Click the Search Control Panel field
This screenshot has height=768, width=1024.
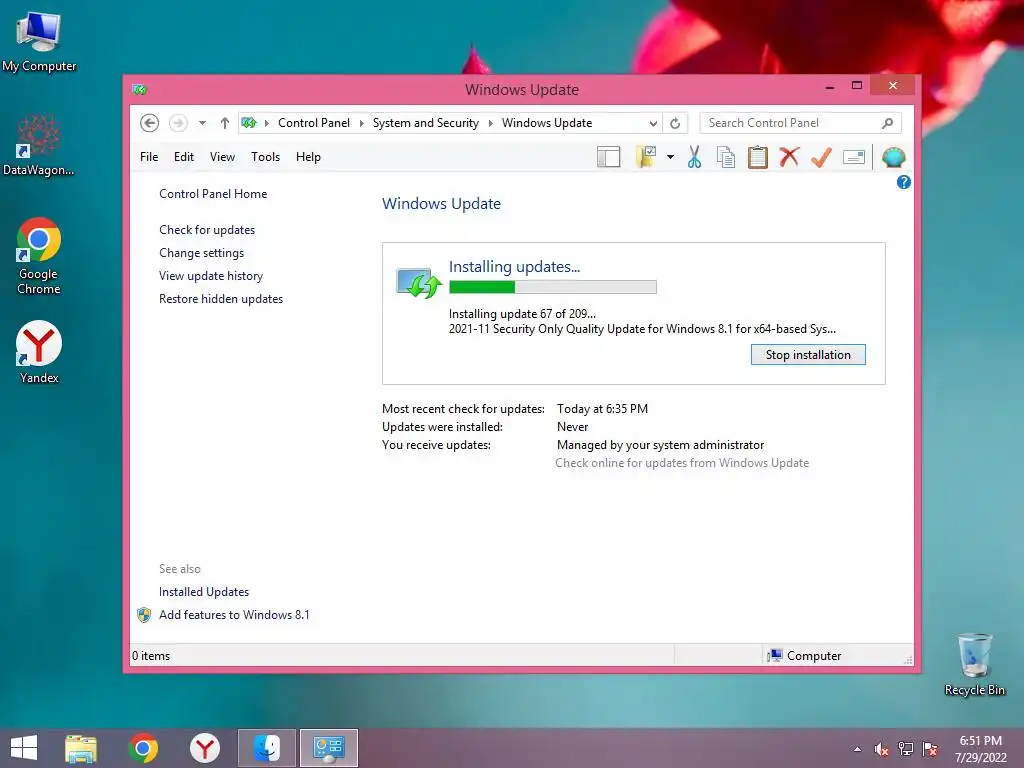[x=801, y=123]
